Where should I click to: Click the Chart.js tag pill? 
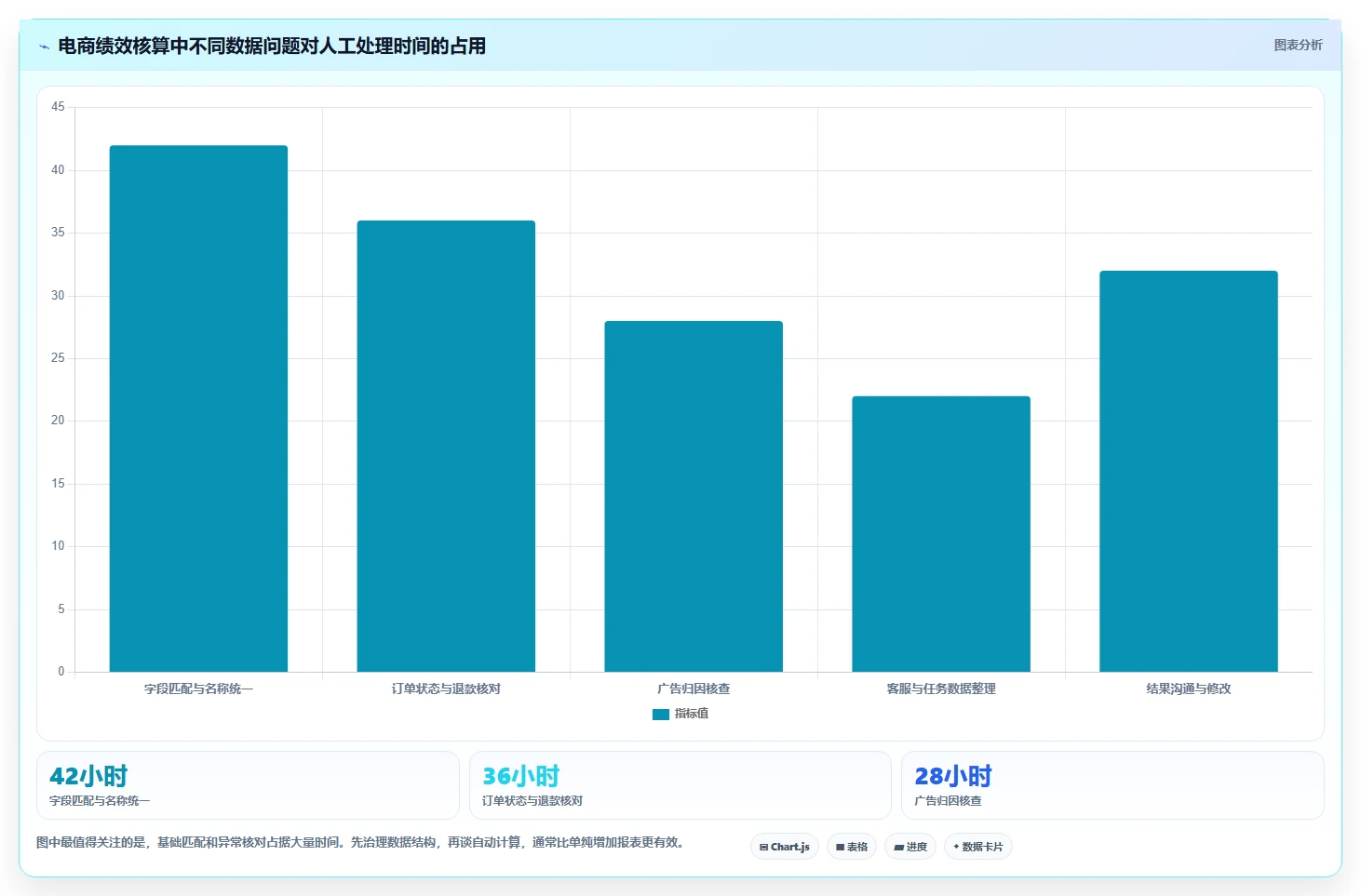[785, 847]
